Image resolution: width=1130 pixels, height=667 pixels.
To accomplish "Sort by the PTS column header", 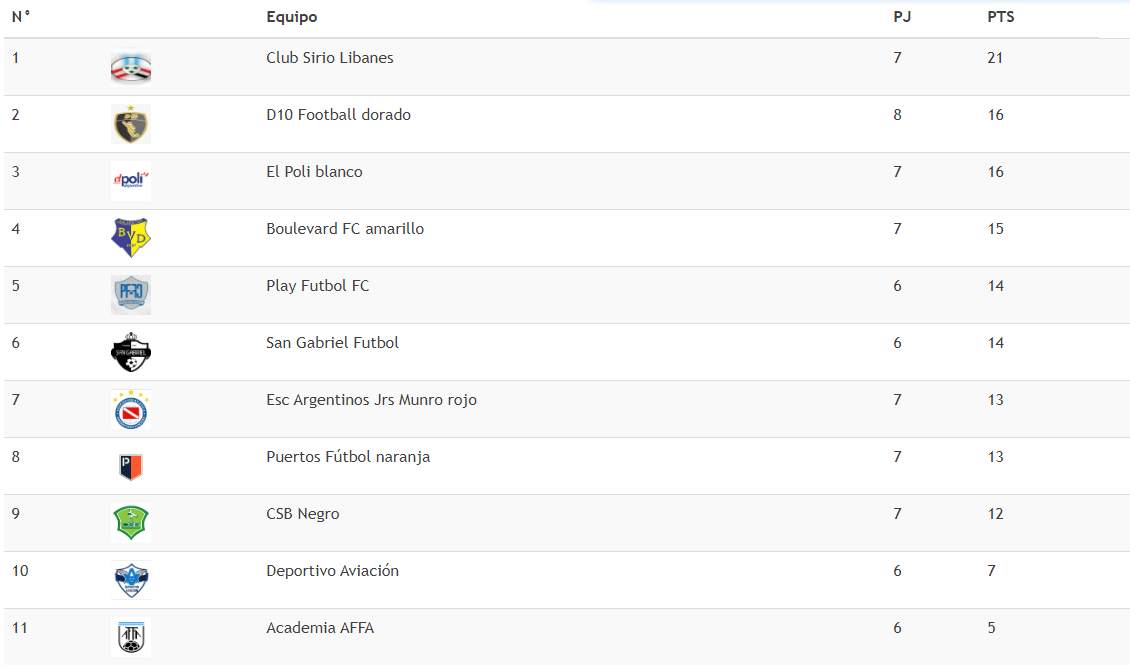I will (1000, 17).
